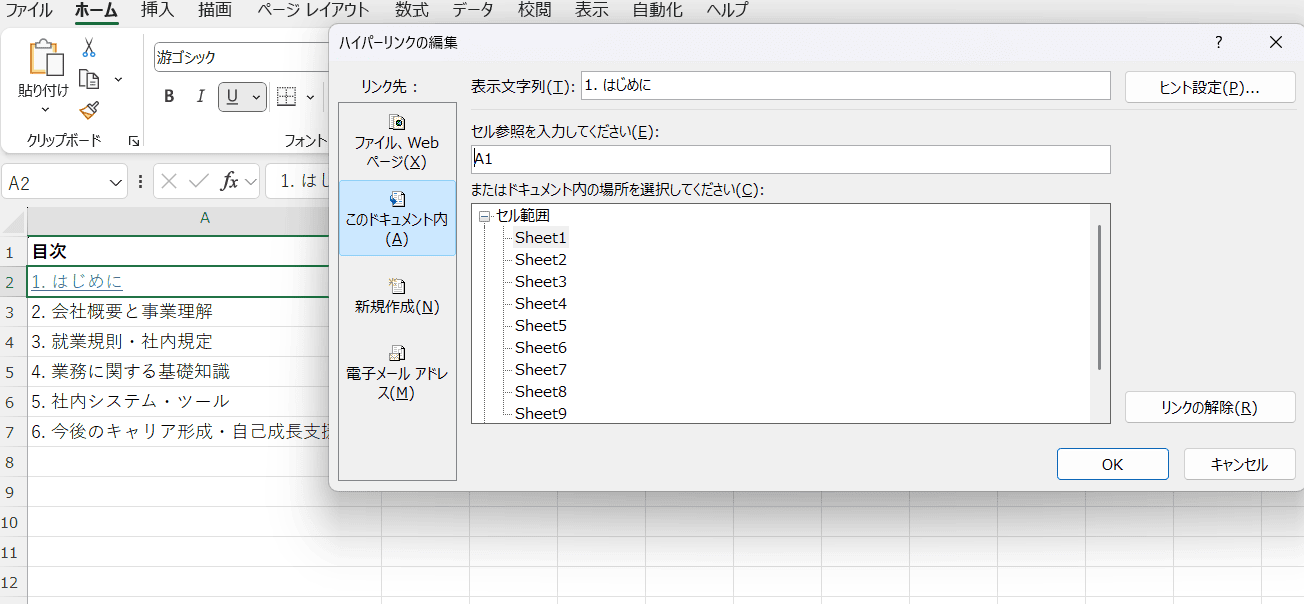Click the ヒント設定 button
The height and width of the screenshot is (604, 1304).
(x=1209, y=87)
